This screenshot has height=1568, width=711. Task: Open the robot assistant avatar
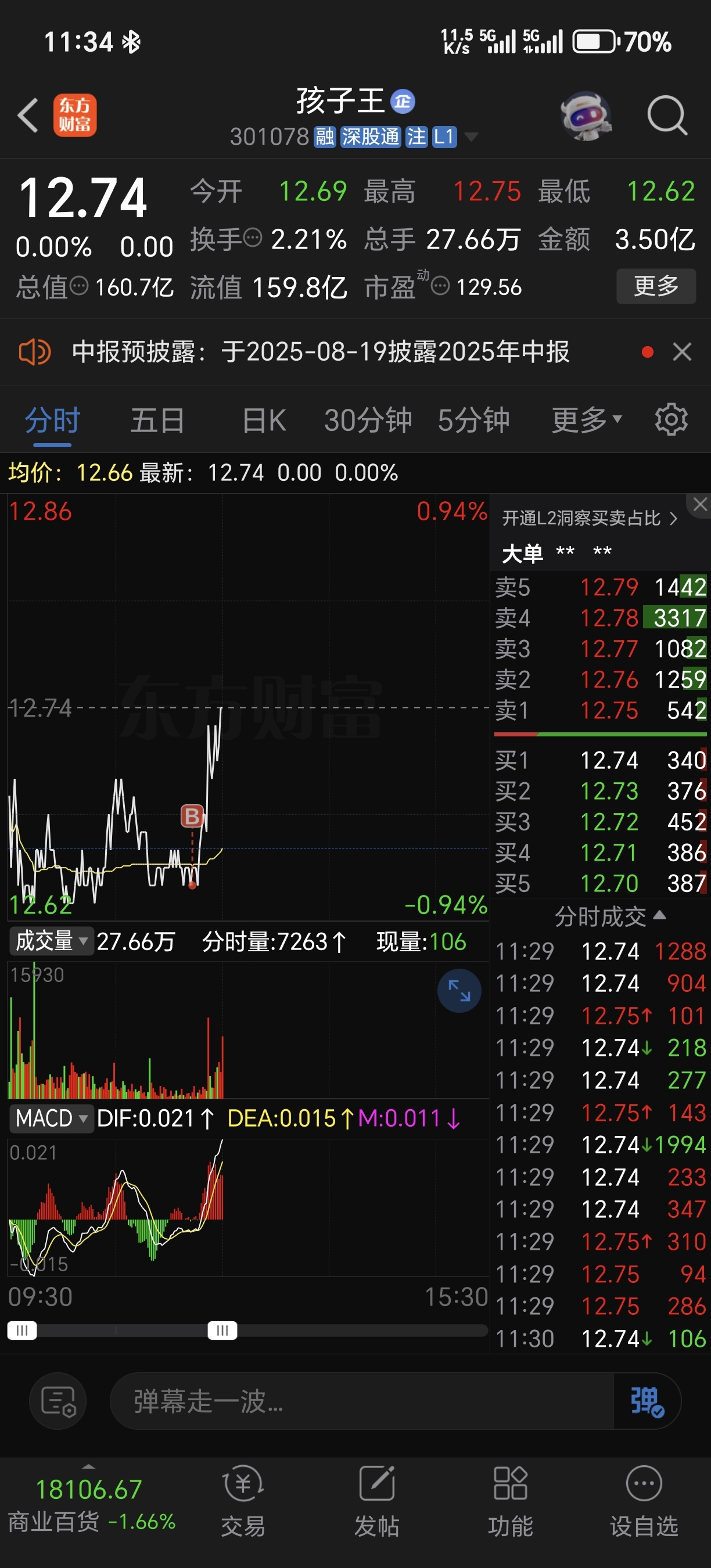pyautogui.click(x=586, y=116)
